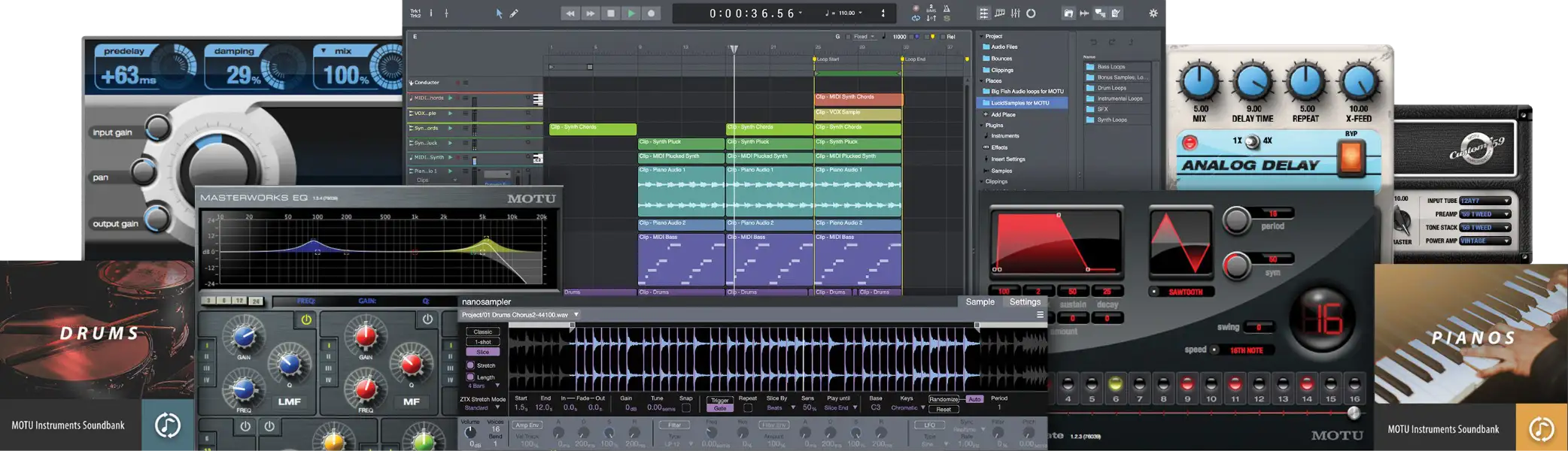Open the INPUT TUBE 12AY7 dropdown
Image resolution: width=1568 pixels, height=451 pixels.
pos(1485,201)
